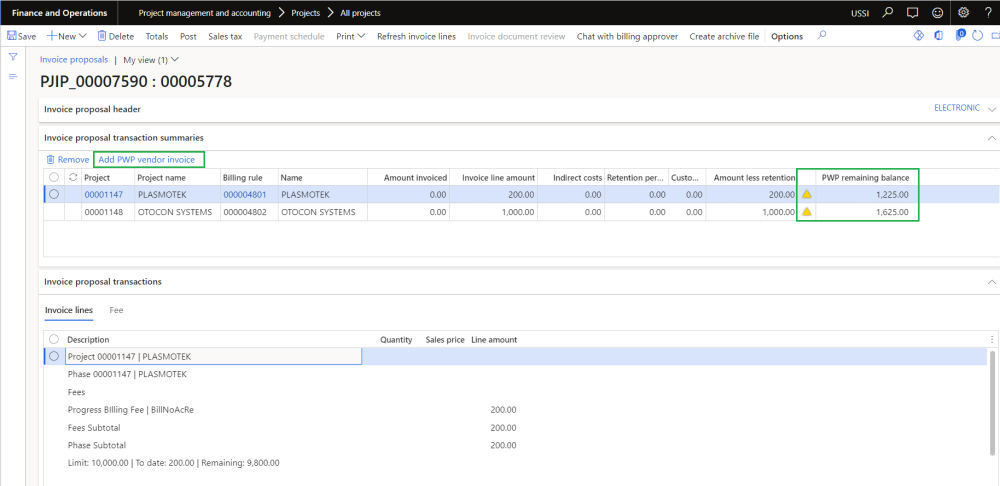Open the messages chat bubble icon

pos(911,13)
